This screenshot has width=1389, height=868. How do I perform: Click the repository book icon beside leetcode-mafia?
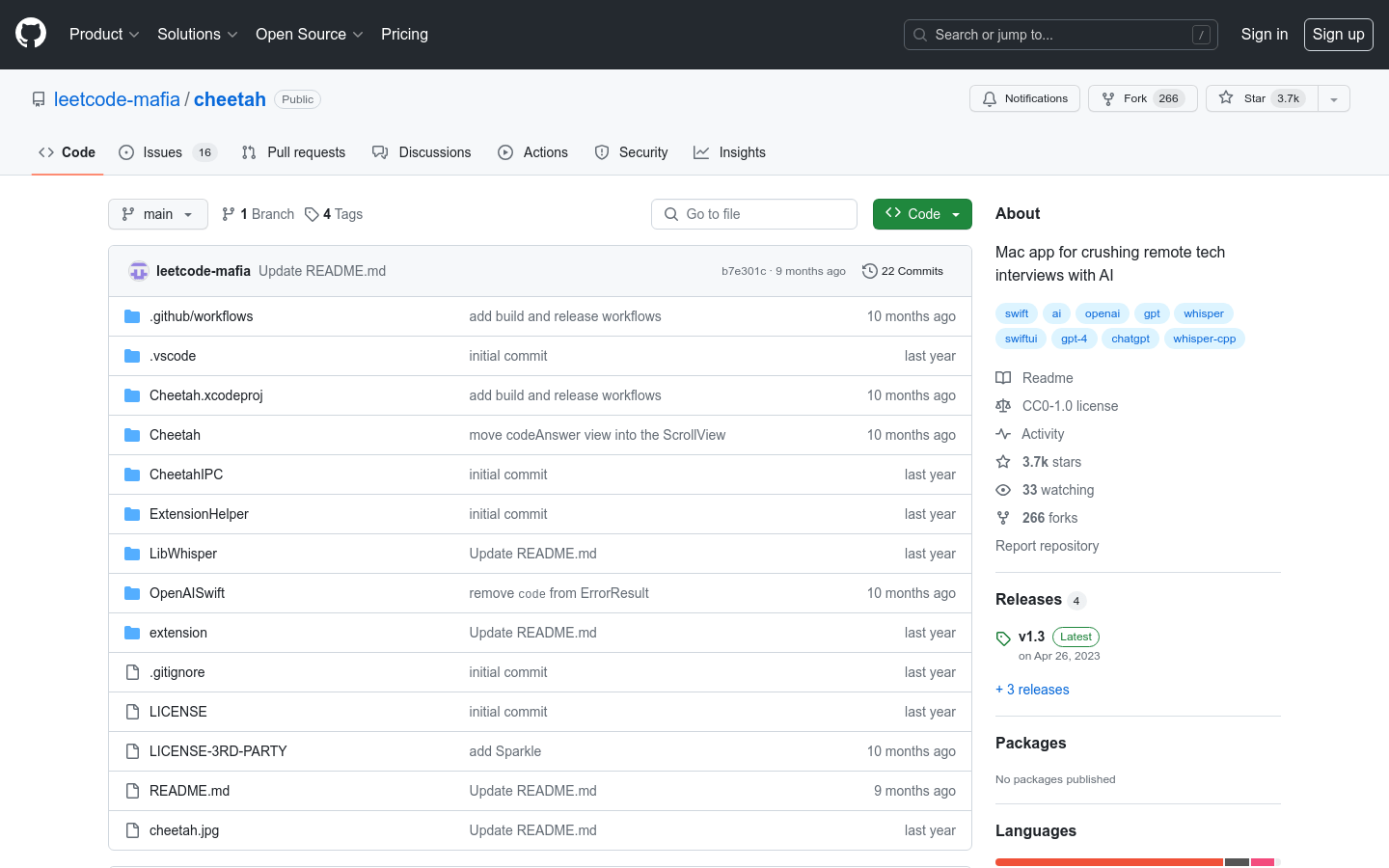click(x=39, y=99)
